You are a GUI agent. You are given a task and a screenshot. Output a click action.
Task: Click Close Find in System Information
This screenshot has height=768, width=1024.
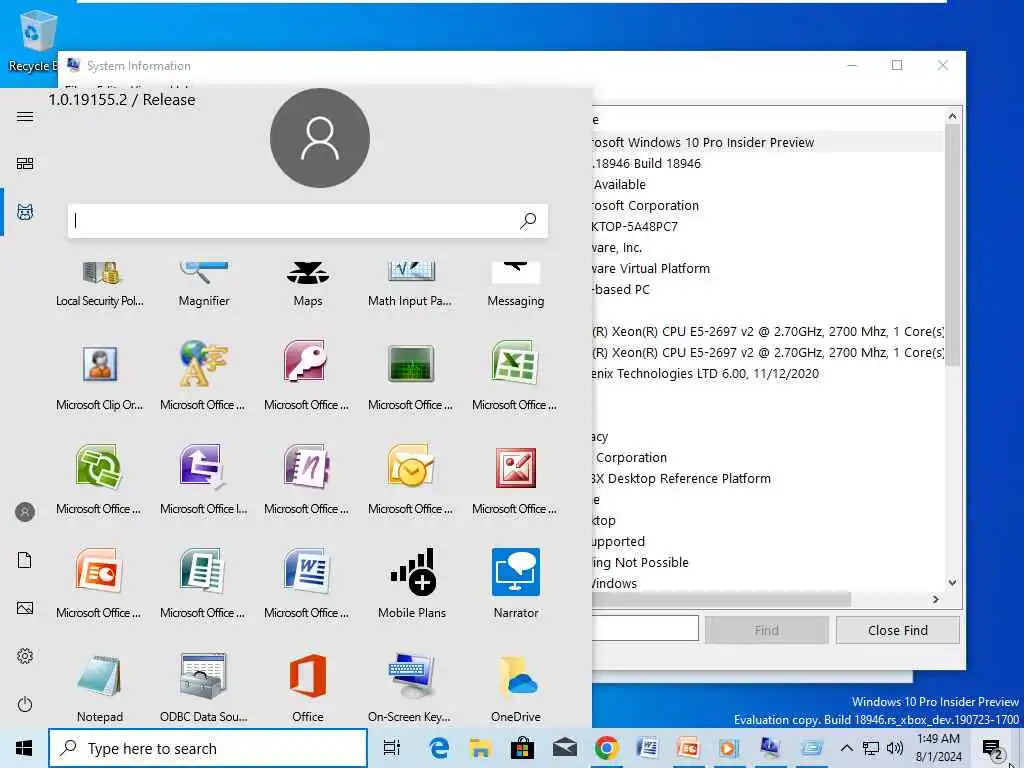(x=897, y=630)
